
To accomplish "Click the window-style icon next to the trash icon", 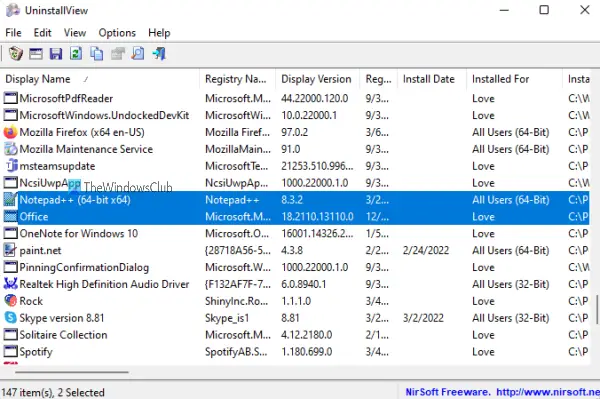I will pos(36,54).
